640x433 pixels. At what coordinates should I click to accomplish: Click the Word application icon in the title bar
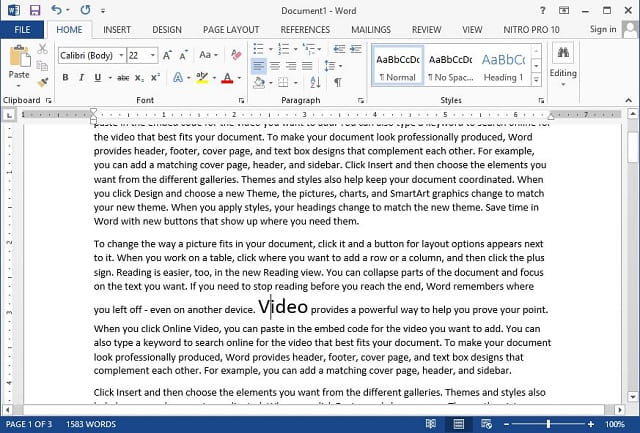13,10
